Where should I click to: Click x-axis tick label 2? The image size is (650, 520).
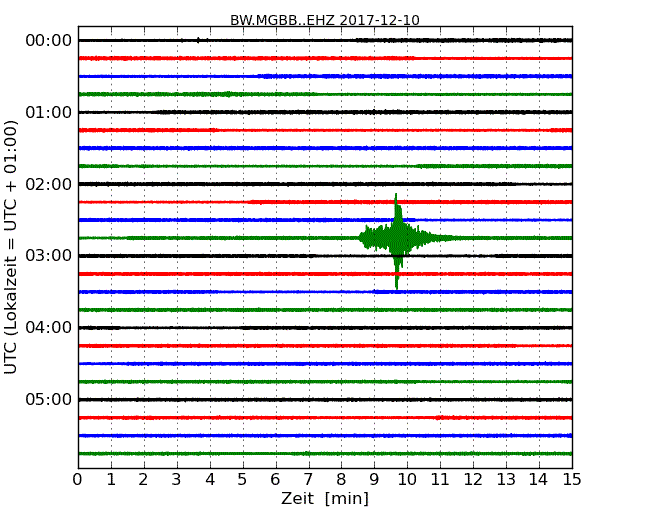[143, 479]
